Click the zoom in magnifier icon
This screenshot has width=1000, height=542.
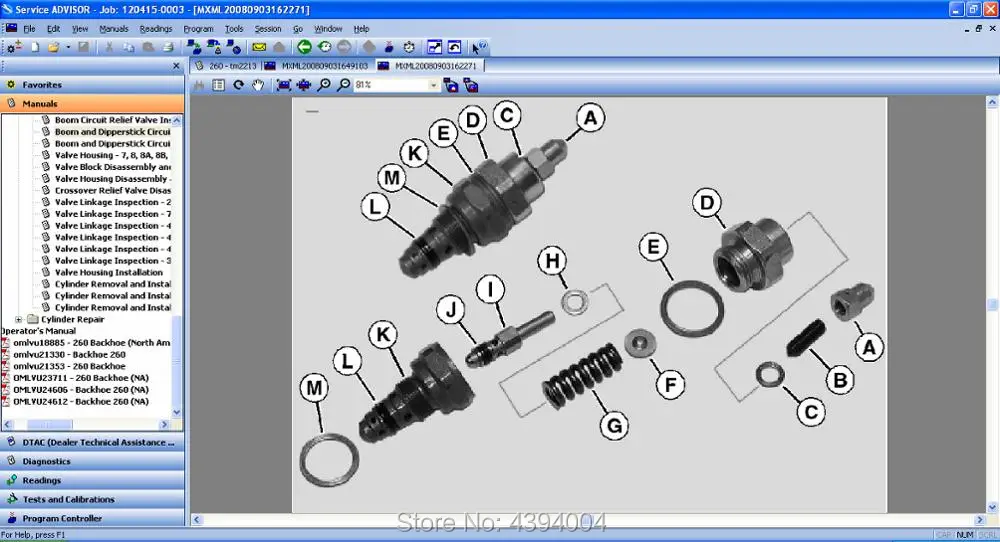pos(324,85)
